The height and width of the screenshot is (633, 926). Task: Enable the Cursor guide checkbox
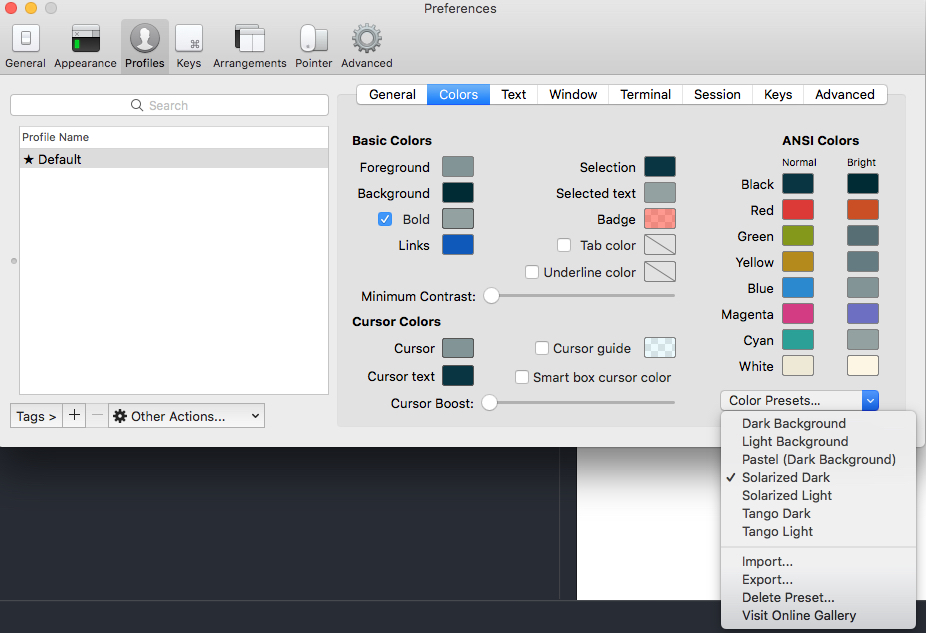coord(542,348)
